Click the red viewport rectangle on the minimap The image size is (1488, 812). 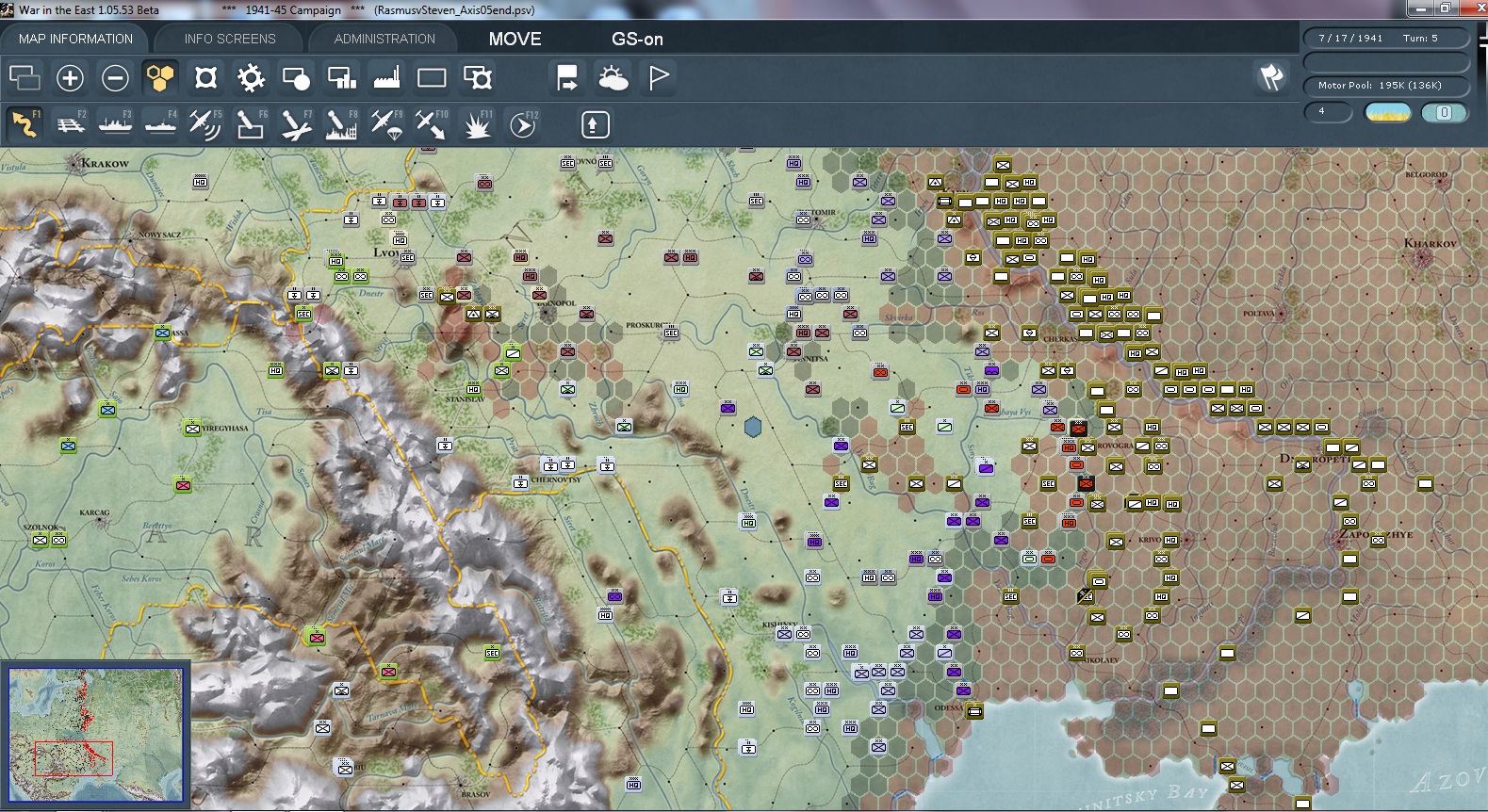[x=74, y=758]
